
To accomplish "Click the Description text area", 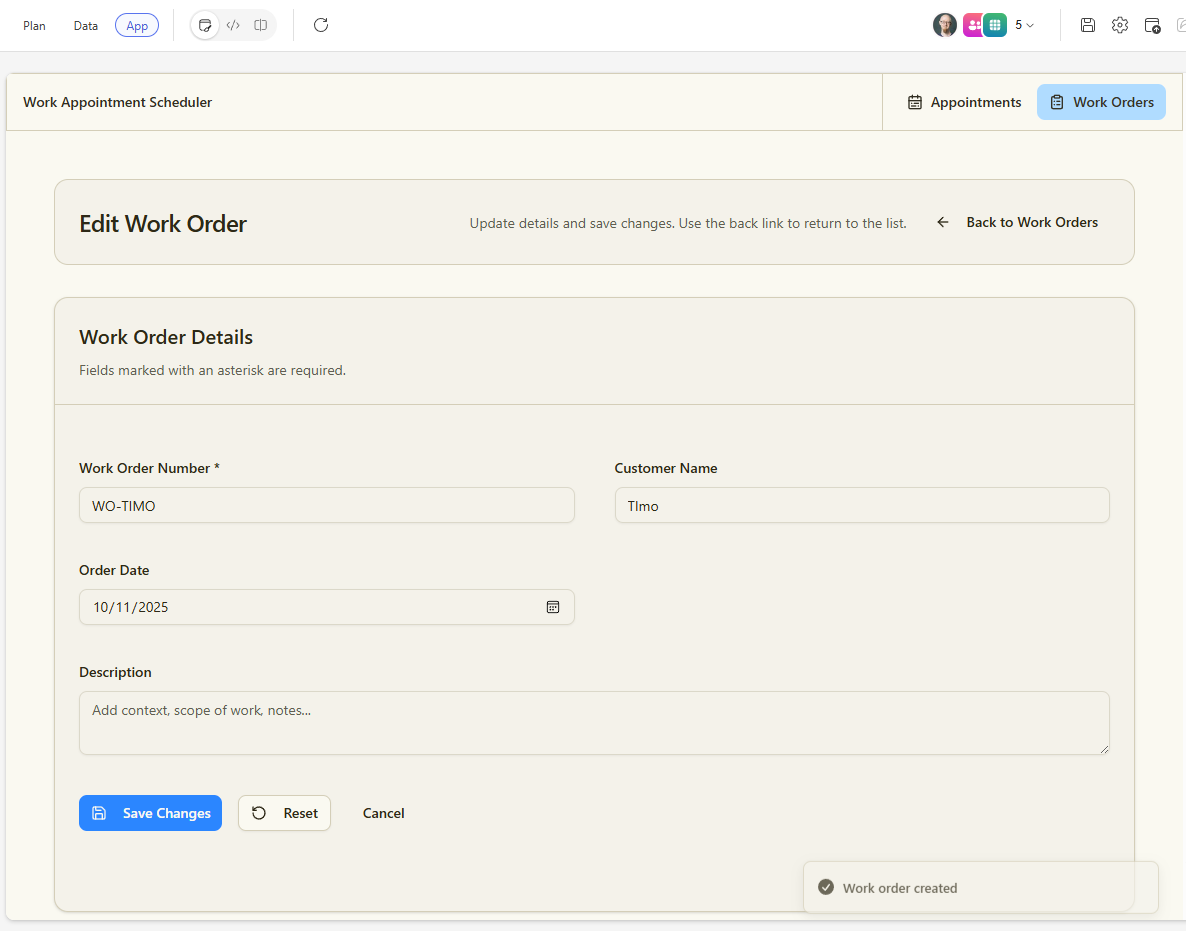I will pyautogui.click(x=594, y=722).
